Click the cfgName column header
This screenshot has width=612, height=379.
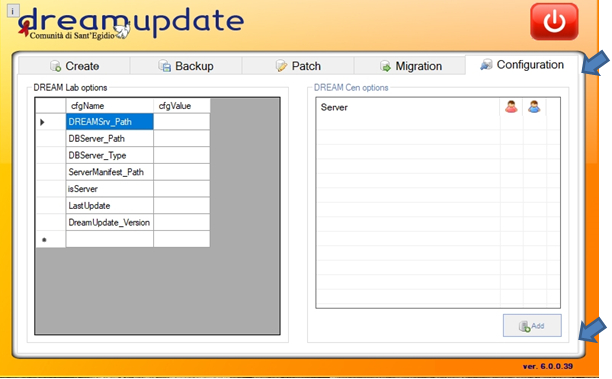click(x=110, y=106)
